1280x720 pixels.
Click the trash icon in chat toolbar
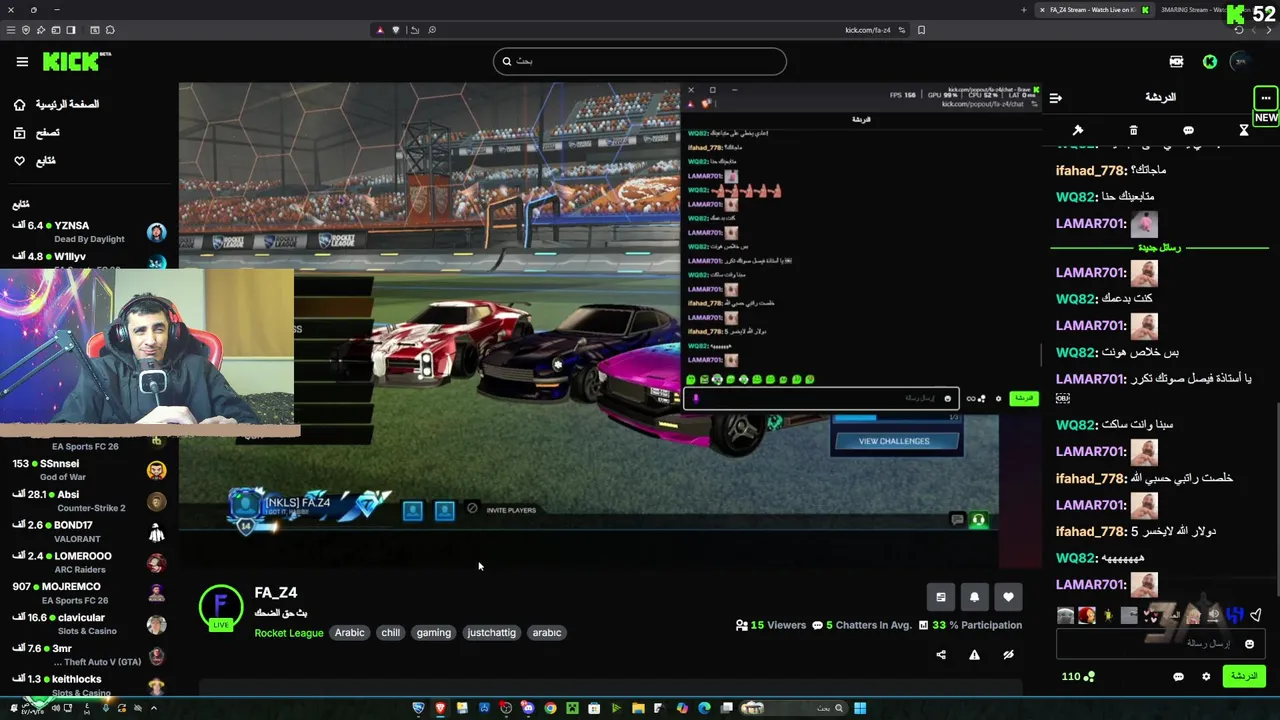(1133, 130)
